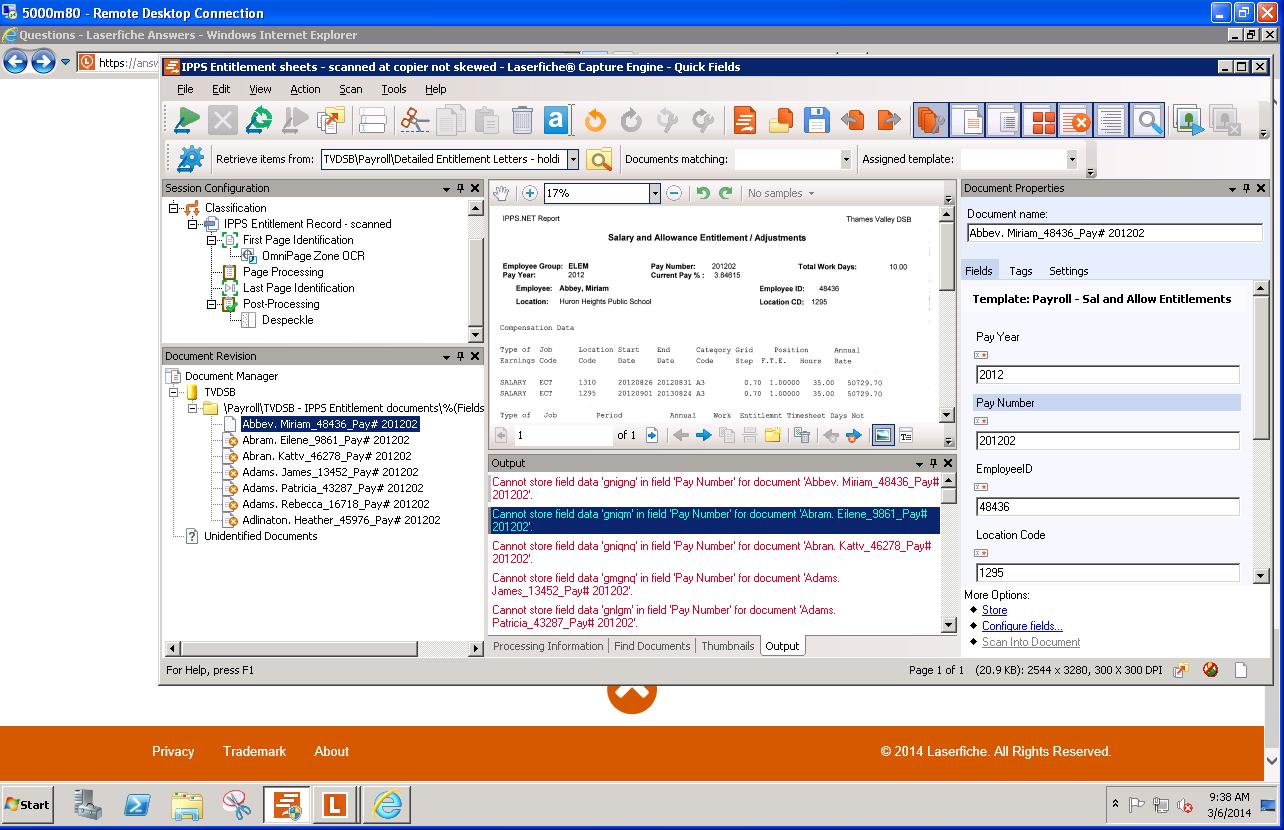
Task: Click the blue floppy disk save icon
Action: click(817, 121)
